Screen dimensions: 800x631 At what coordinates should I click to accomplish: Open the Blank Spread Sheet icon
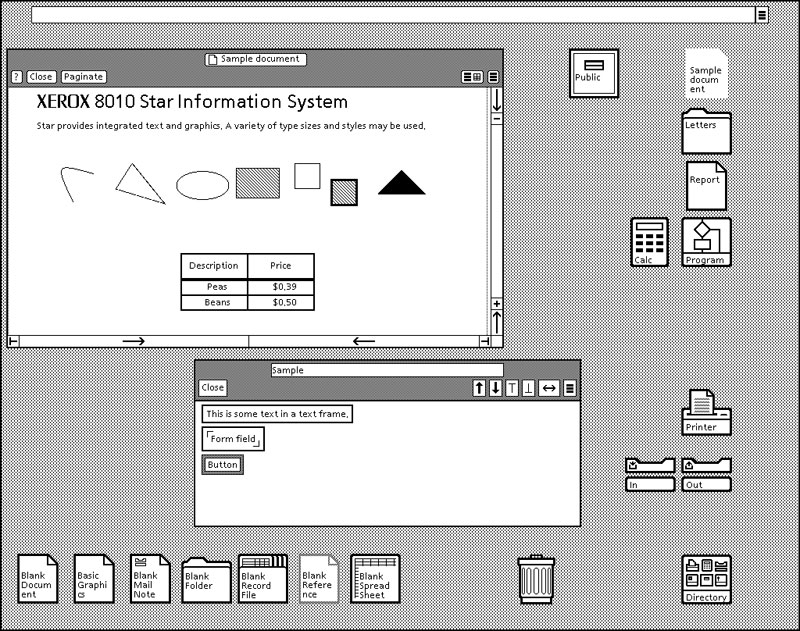[x=375, y=578]
